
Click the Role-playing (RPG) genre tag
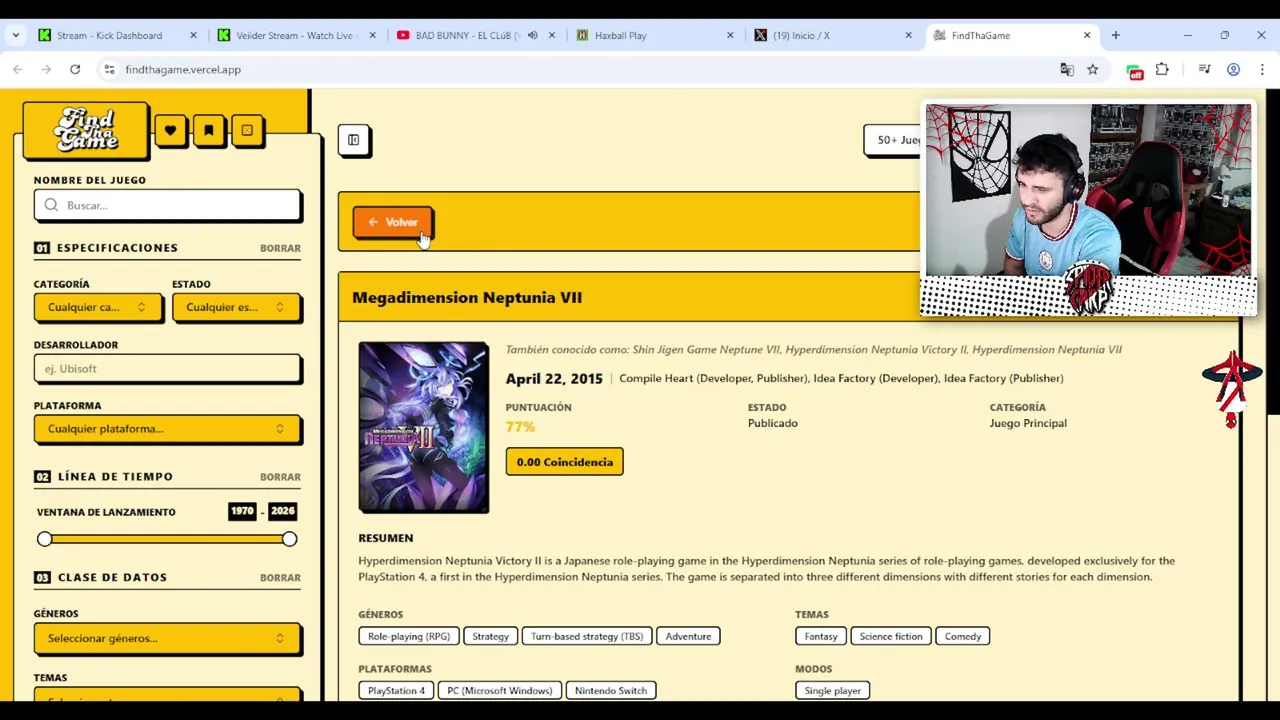(x=408, y=636)
